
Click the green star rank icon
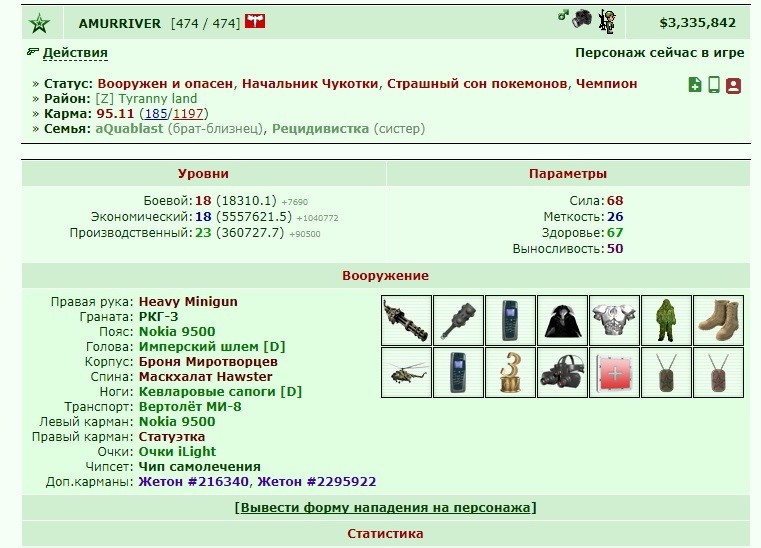[x=39, y=23]
